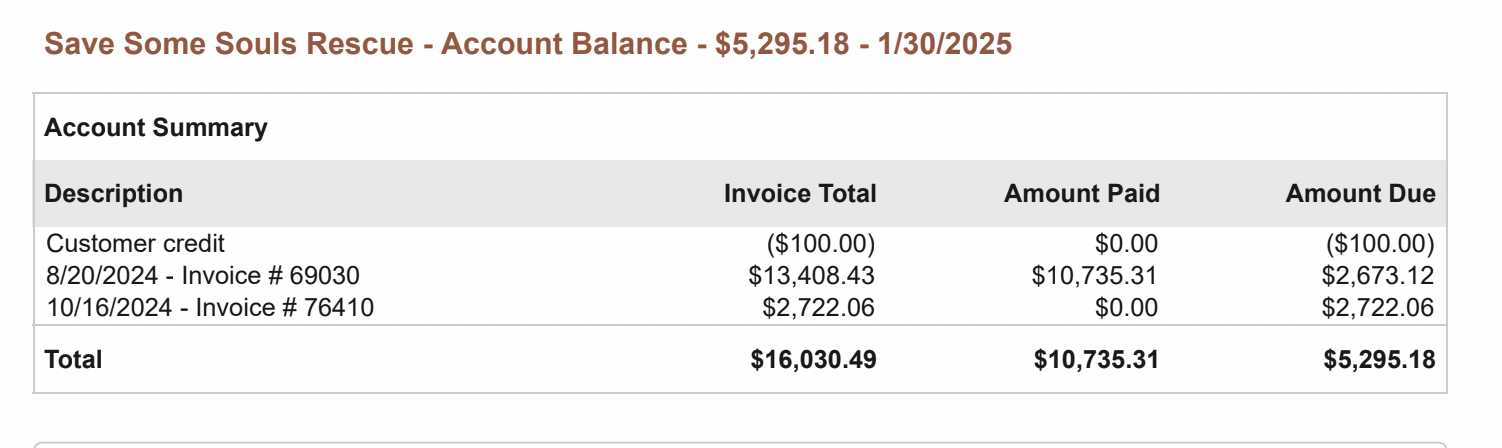Screen dimensions: 1502x448
Task: Click the $16,030.49 grand invoice total
Action: pyautogui.click(x=813, y=360)
